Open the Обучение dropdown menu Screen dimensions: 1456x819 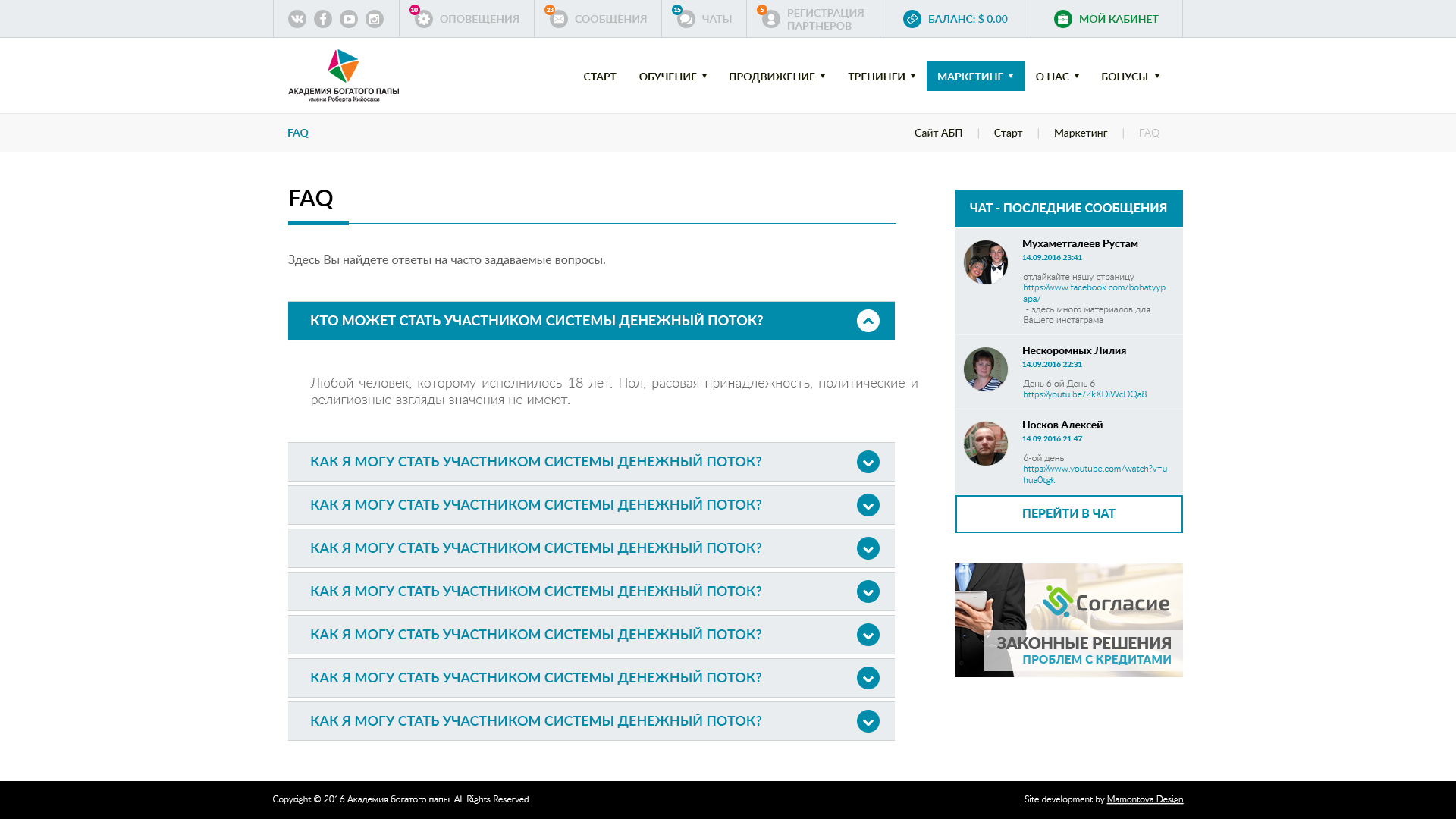click(673, 77)
